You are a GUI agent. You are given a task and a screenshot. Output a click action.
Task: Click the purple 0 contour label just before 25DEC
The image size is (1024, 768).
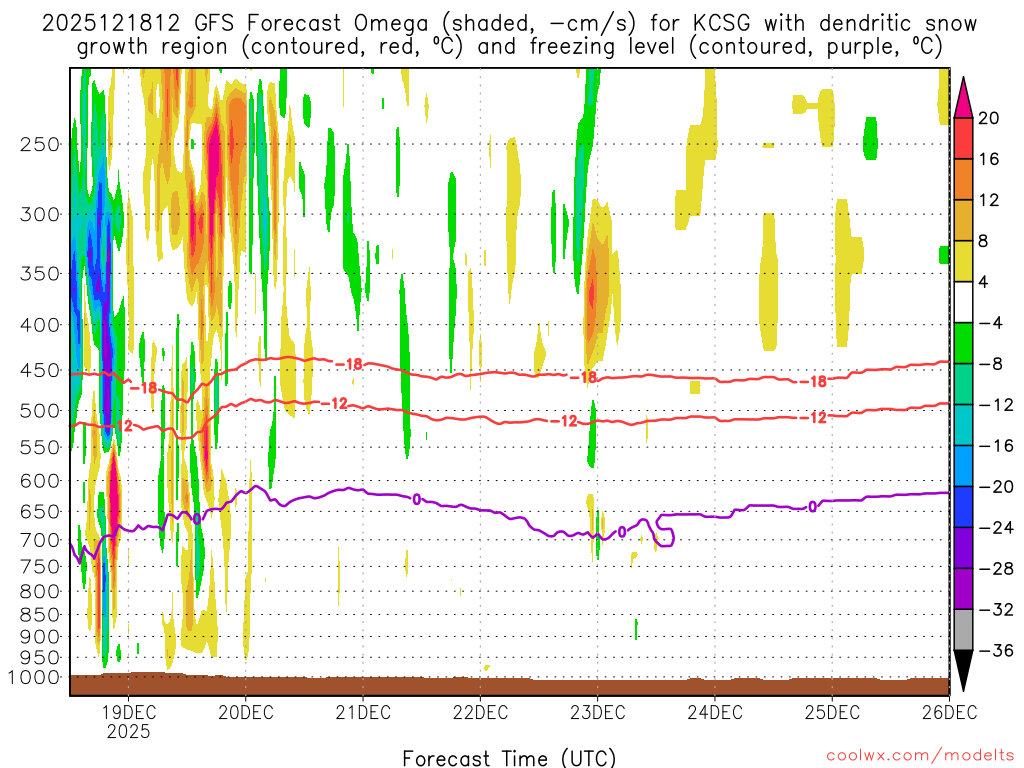pyautogui.click(x=812, y=507)
